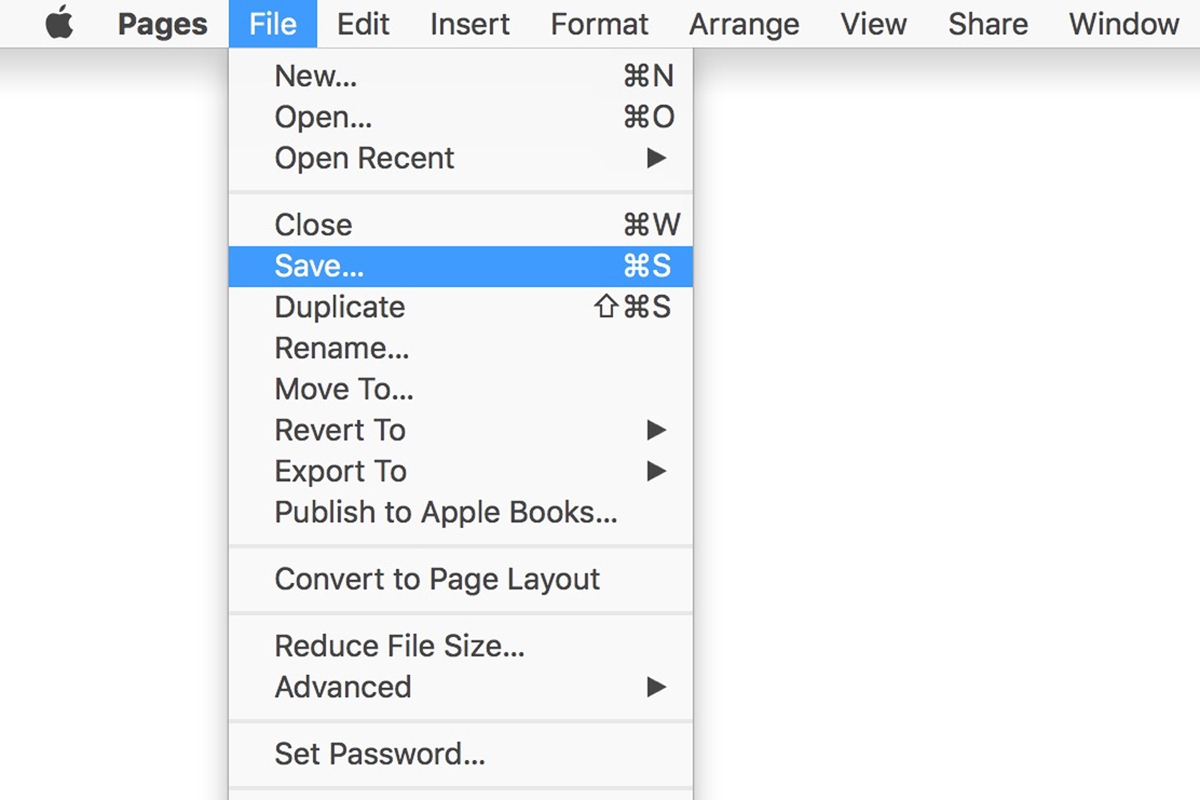Viewport: 1200px width, 800px height.
Task: Open the Pages application menu
Action: (162, 24)
